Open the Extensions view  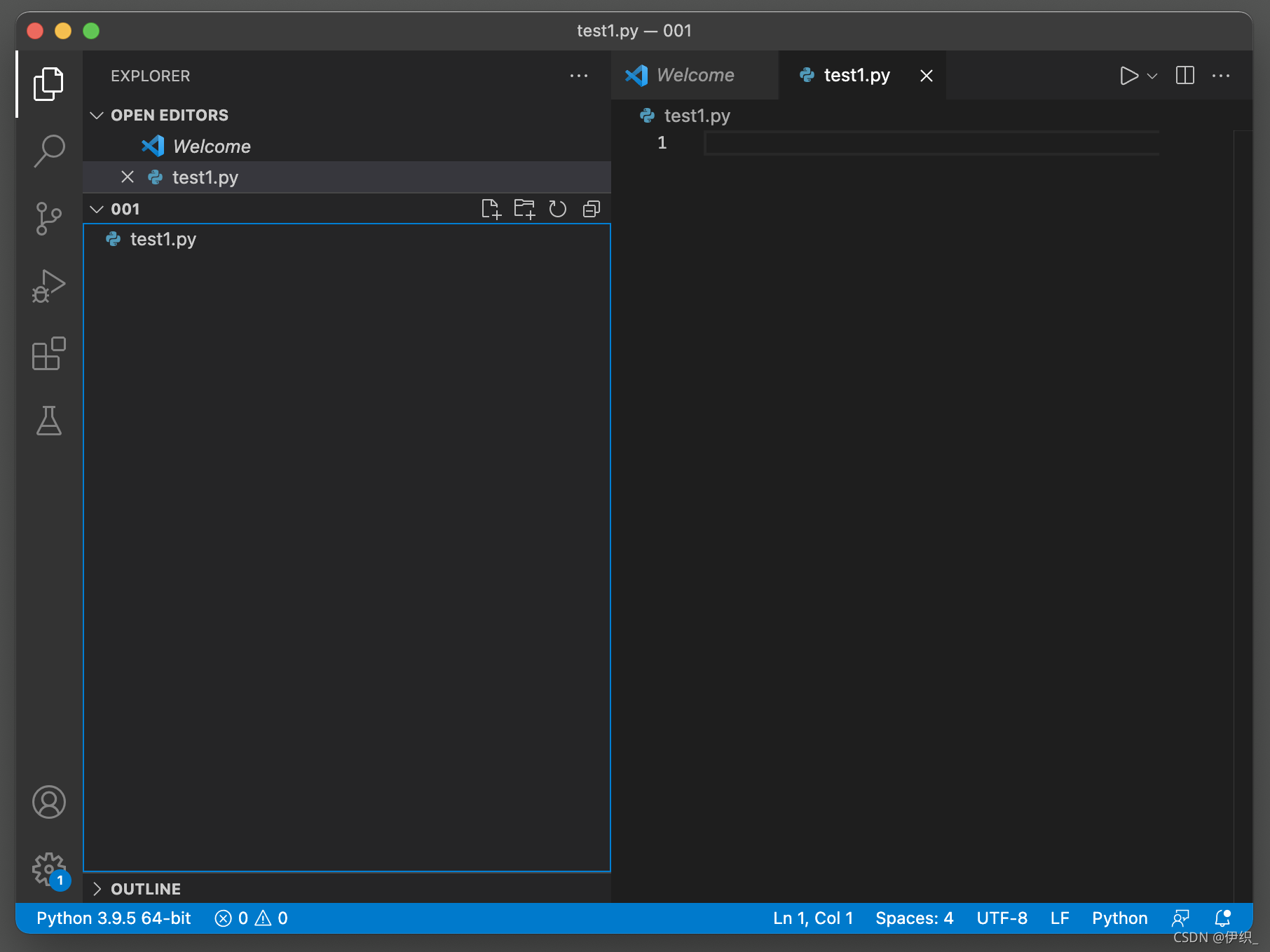tap(48, 353)
